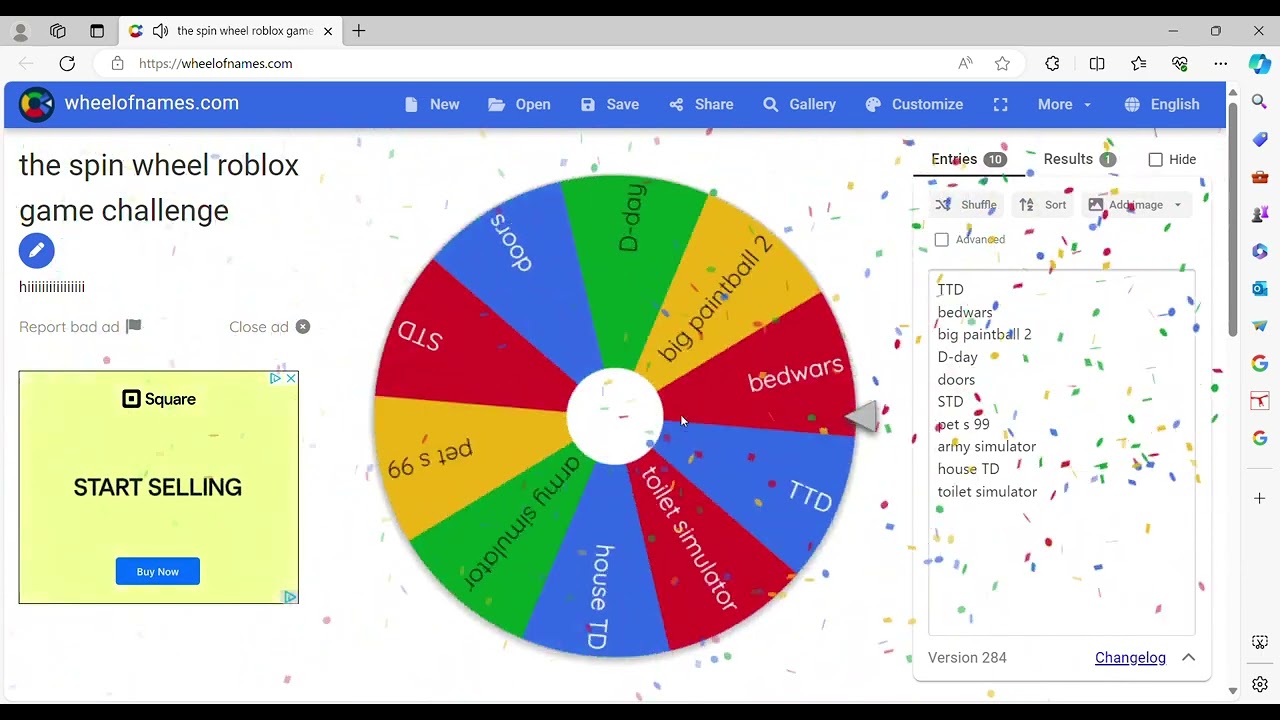1280x720 pixels.
Task: Expand the More dropdown menu
Action: click(x=1064, y=104)
